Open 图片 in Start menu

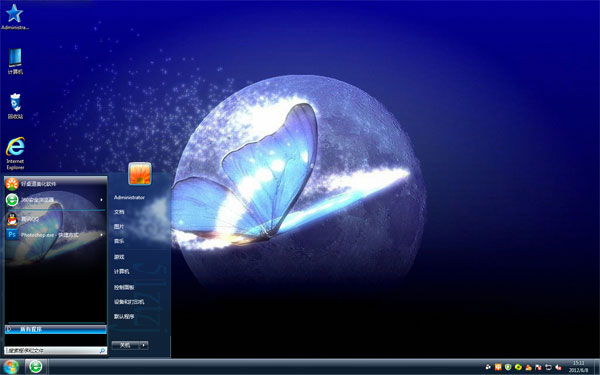119,227
